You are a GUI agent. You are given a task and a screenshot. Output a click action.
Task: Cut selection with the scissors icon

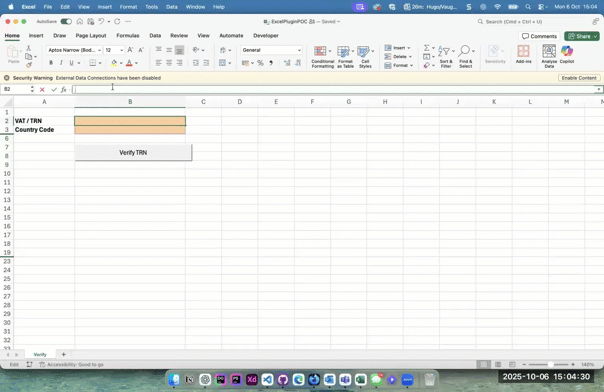point(28,48)
